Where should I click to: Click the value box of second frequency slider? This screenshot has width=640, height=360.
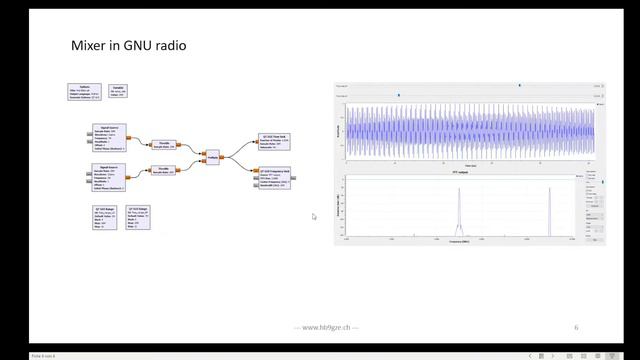pyautogui.click(x=599, y=96)
